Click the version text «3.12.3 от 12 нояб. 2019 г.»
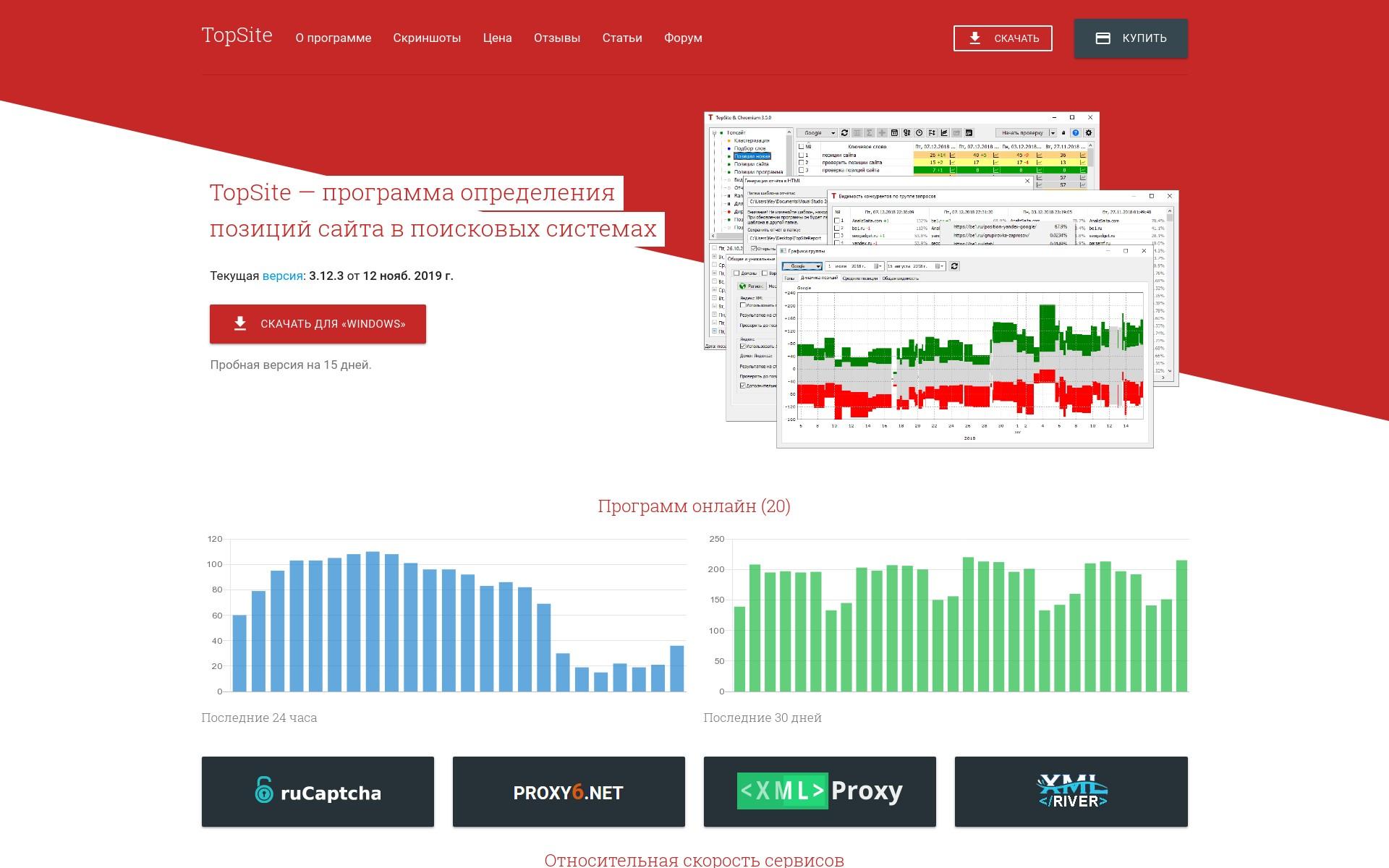Screen dimensions: 1389x868 coord(381,276)
